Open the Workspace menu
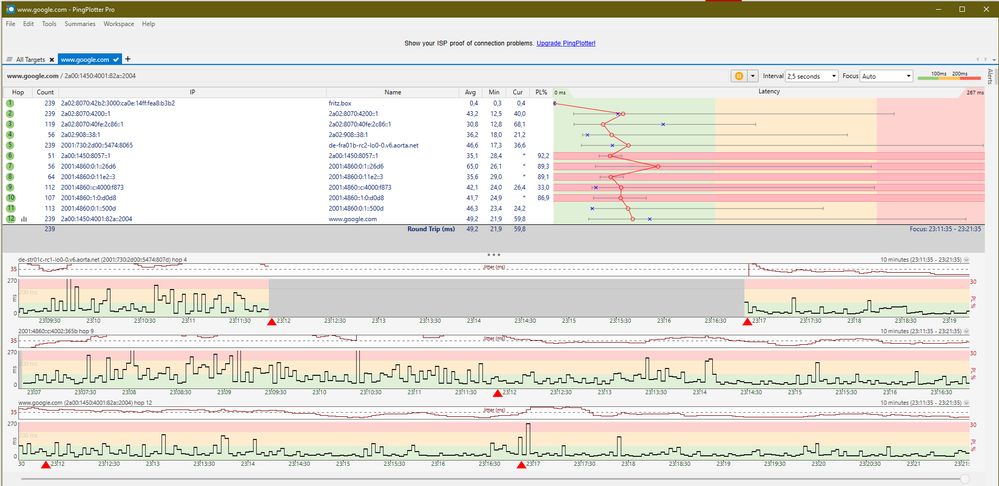 pos(119,23)
